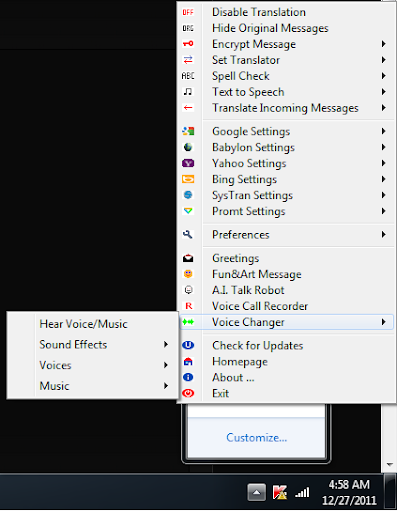397x512 pixels.
Task: Choose Voice Call Recorder entry
Action: [286, 306]
